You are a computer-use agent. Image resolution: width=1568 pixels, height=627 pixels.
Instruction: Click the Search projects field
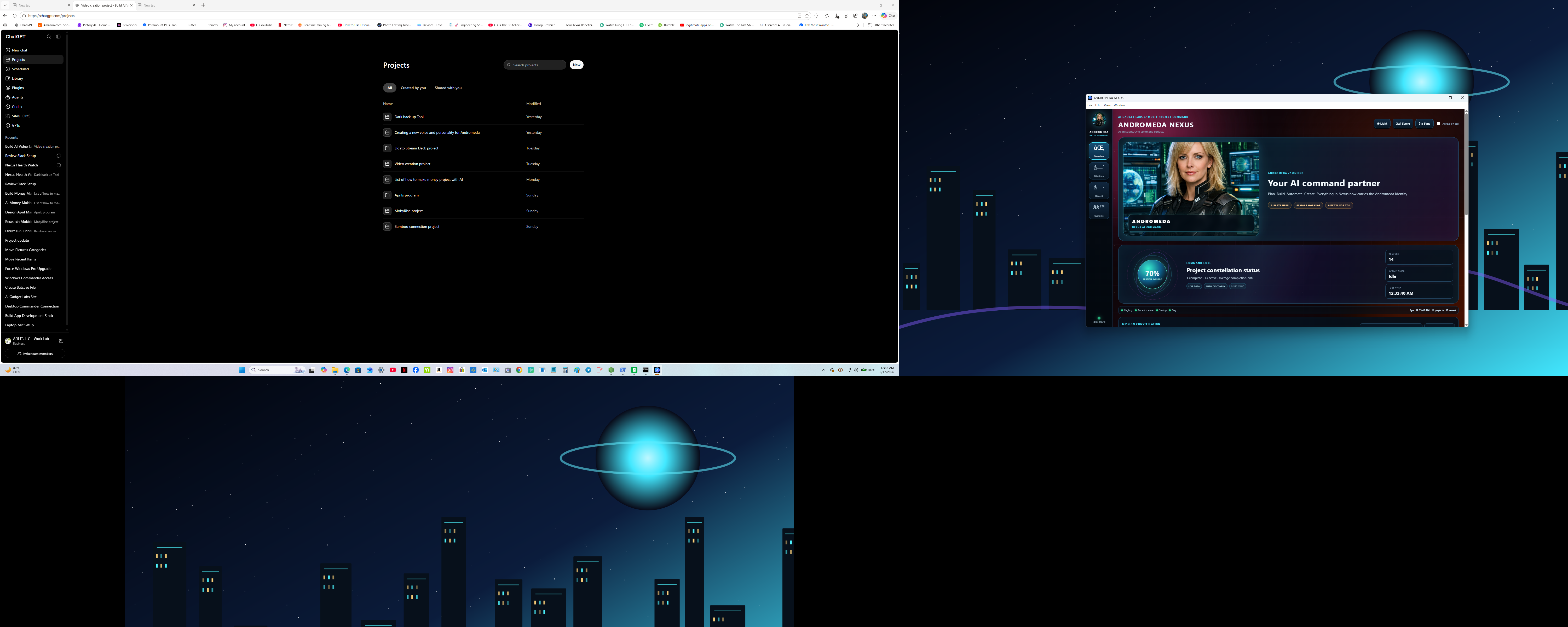pos(535,65)
